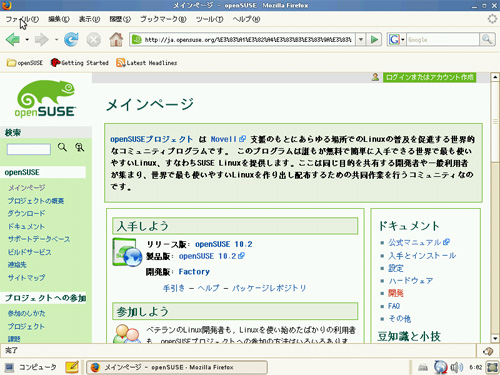Open the release openSUSE 10.2 link
The height and width of the screenshot is (375, 500).
click(224, 244)
